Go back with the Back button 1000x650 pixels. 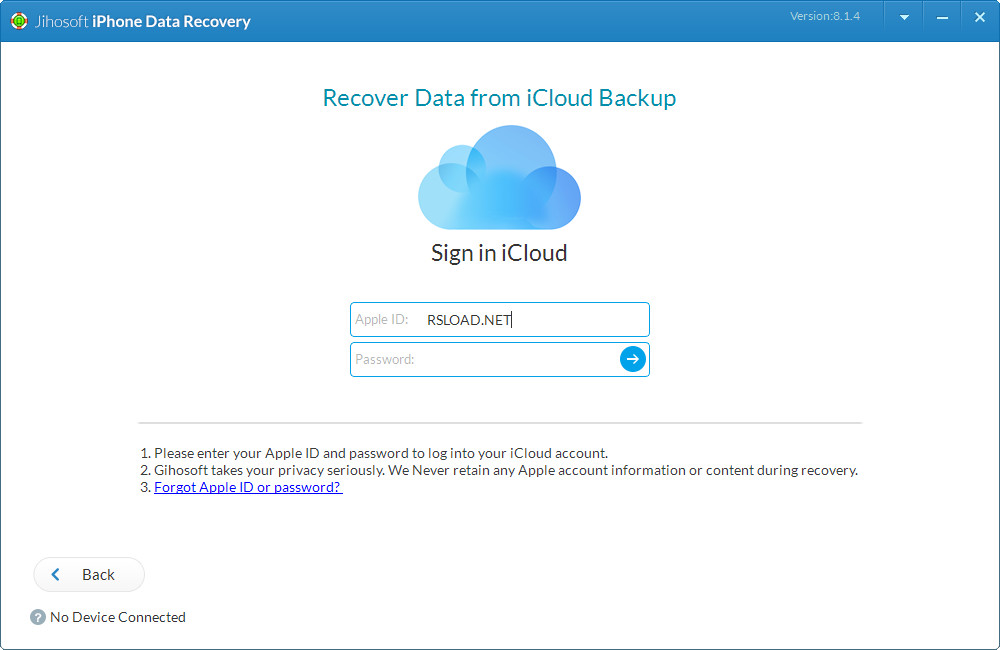click(89, 575)
